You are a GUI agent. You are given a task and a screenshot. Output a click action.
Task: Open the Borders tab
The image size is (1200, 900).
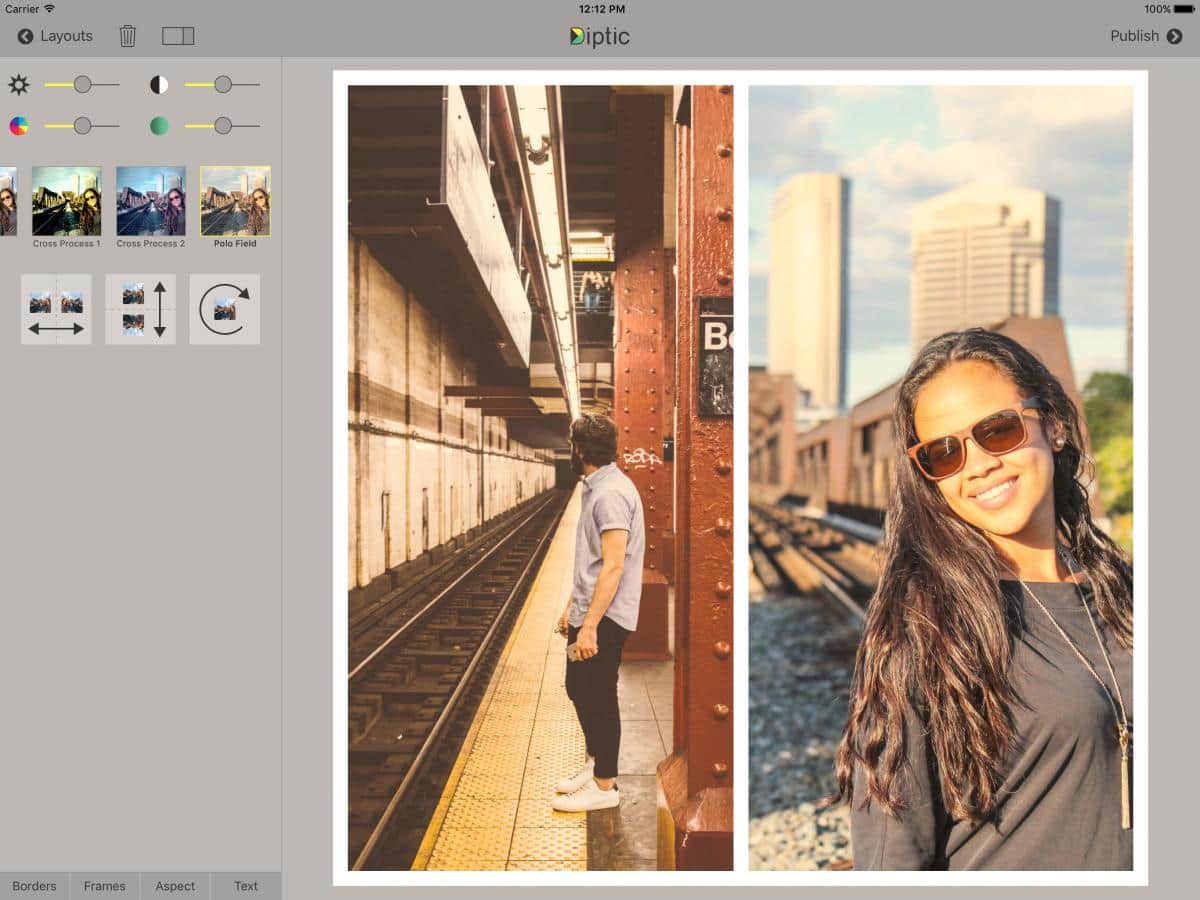click(x=34, y=886)
